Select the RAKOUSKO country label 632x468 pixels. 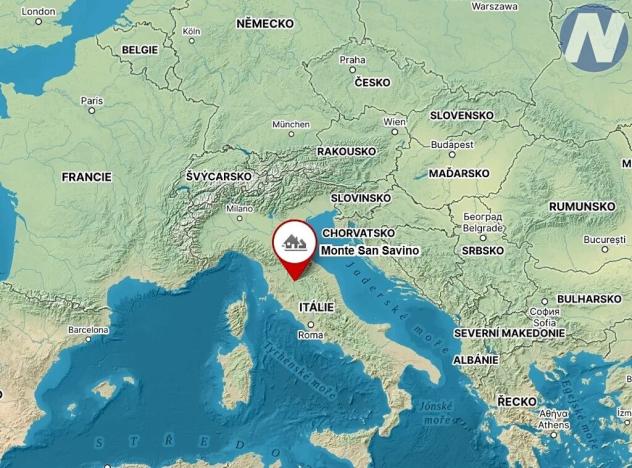click(x=347, y=152)
